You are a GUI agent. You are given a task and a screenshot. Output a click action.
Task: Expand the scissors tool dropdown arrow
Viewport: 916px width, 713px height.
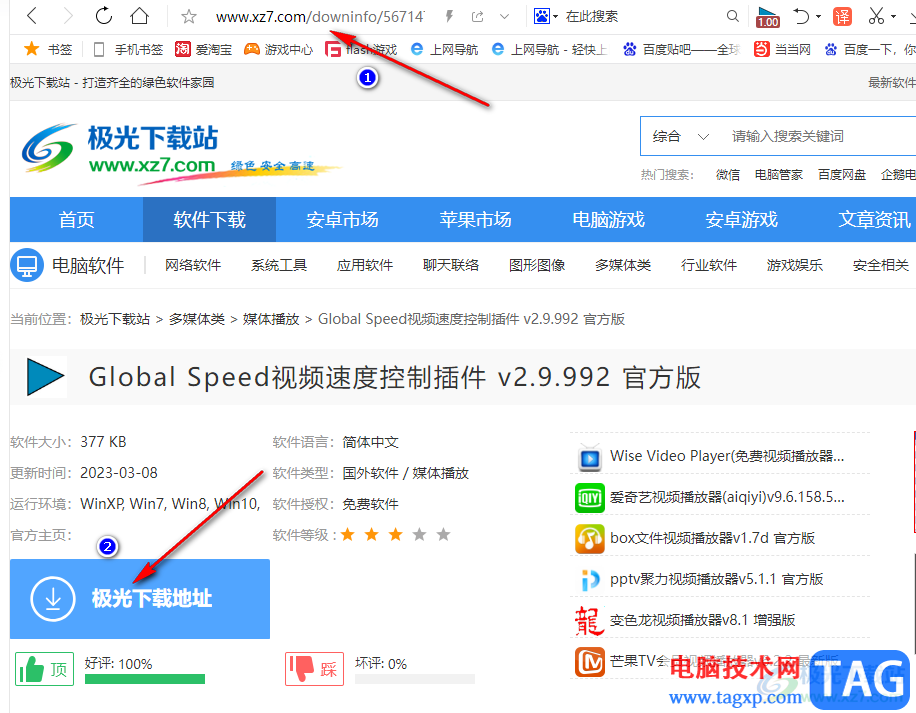point(893,16)
